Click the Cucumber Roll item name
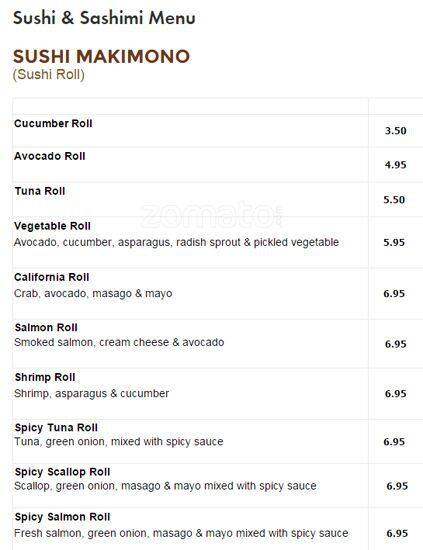This screenshot has width=423, height=550. (x=53, y=123)
